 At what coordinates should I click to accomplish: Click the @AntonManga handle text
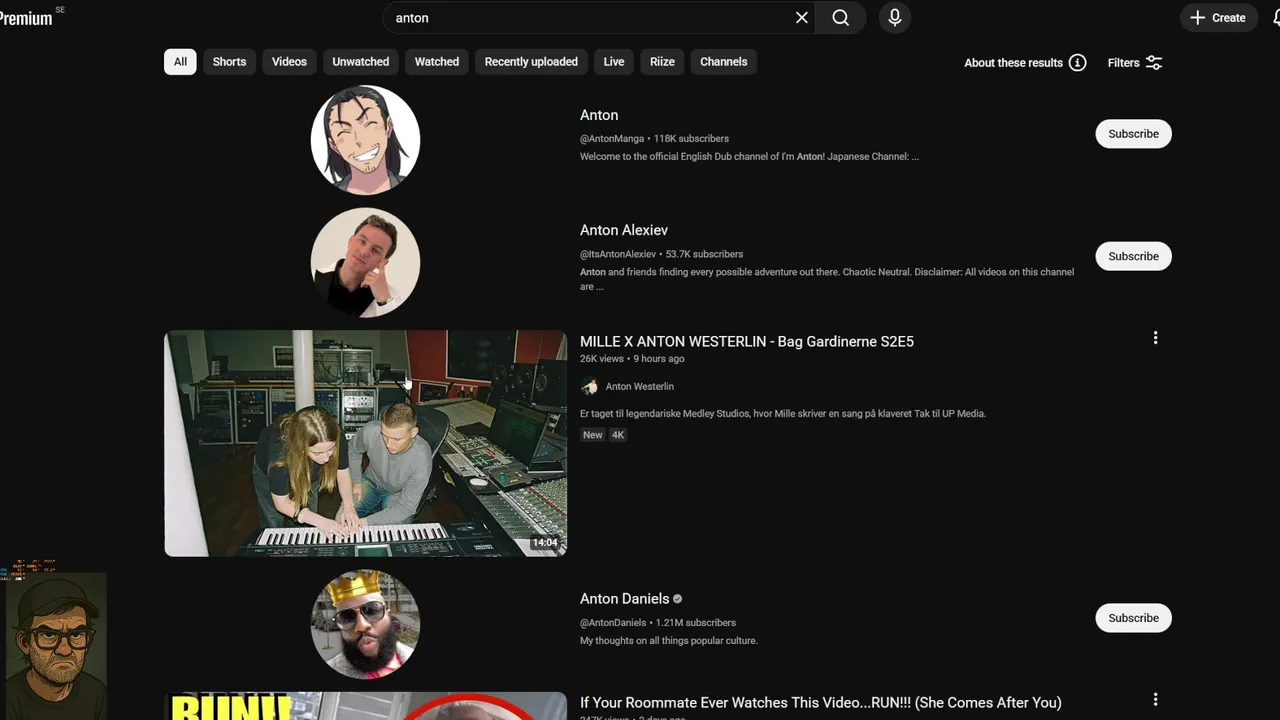[612, 139]
